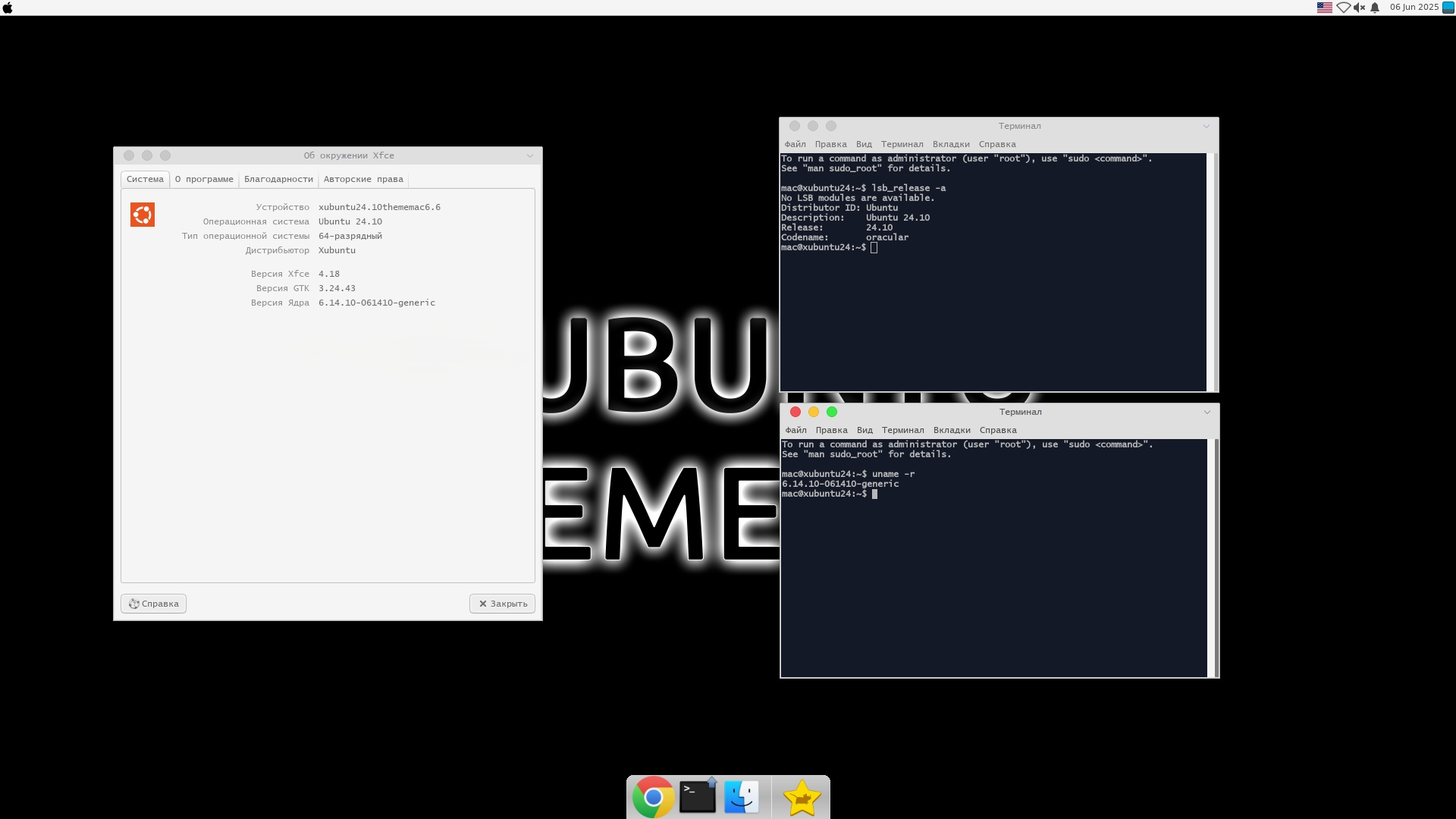Image resolution: width=1456 pixels, height=819 pixels.
Task: Open Файл menu in upper Terminal
Action: (x=795, y=144)
